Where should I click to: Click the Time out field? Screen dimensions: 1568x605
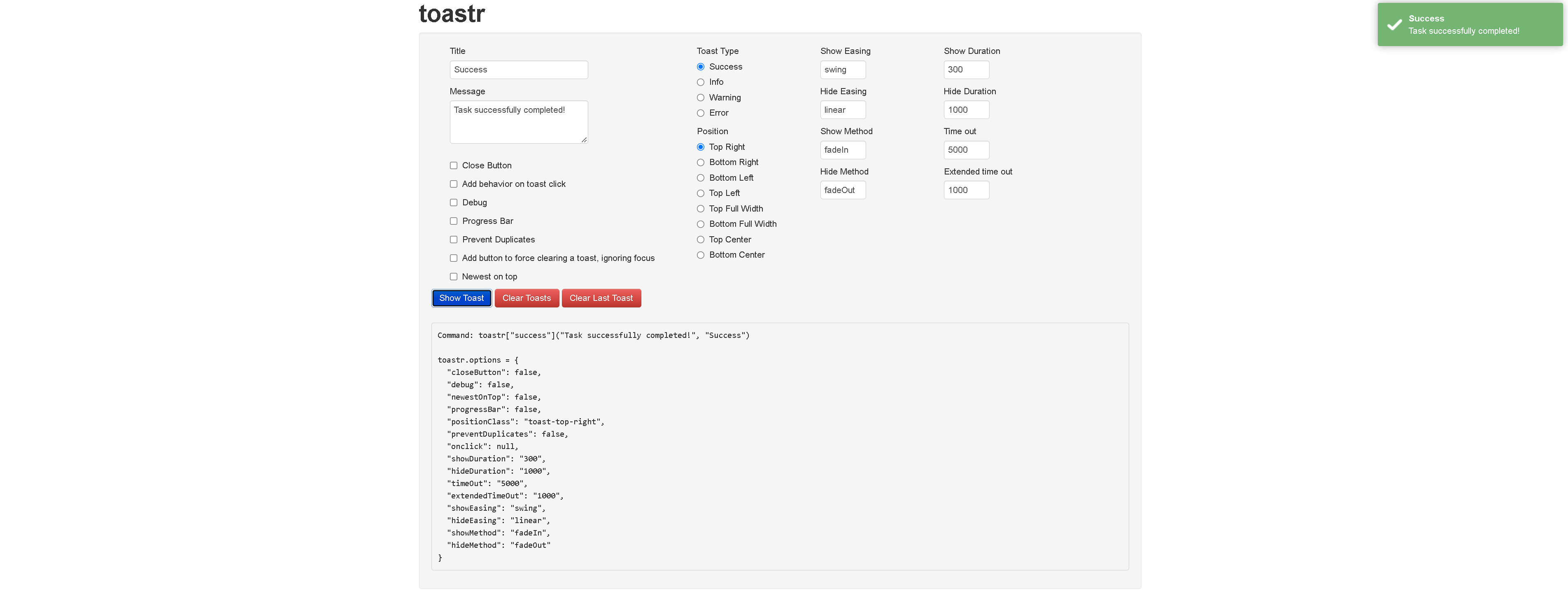(x=966, y=150)
